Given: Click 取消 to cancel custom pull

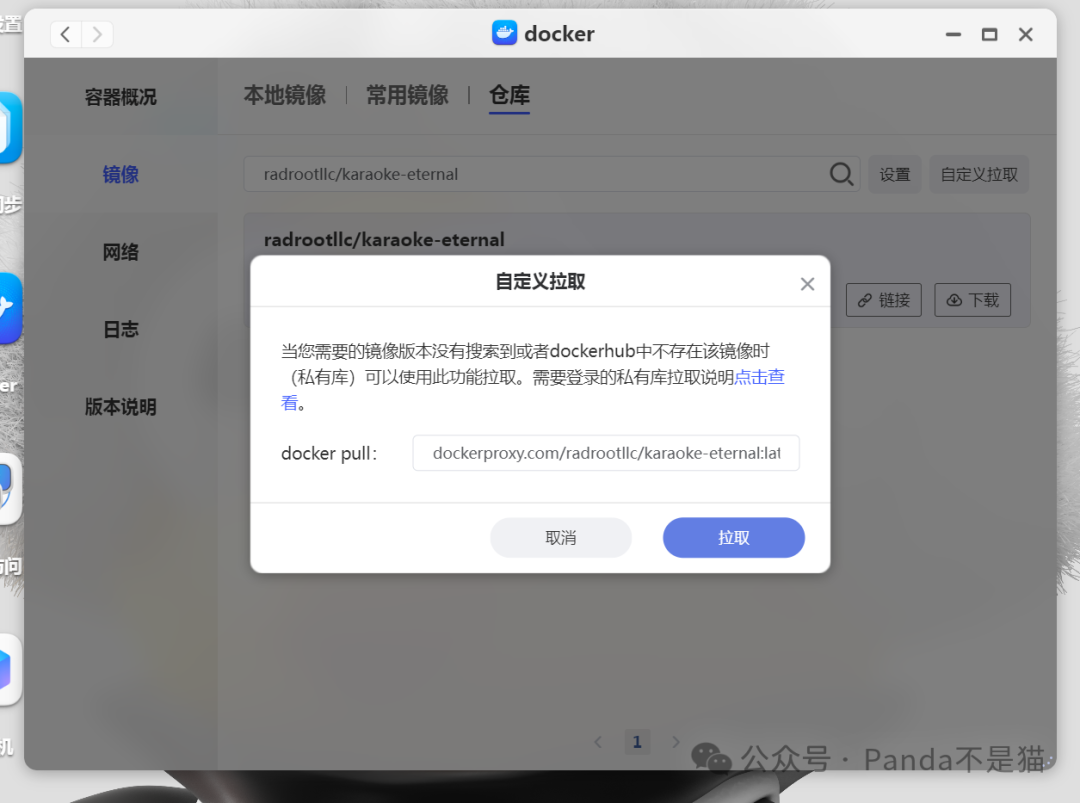Looking at the screenshot, I should click(x=561, y=537).
